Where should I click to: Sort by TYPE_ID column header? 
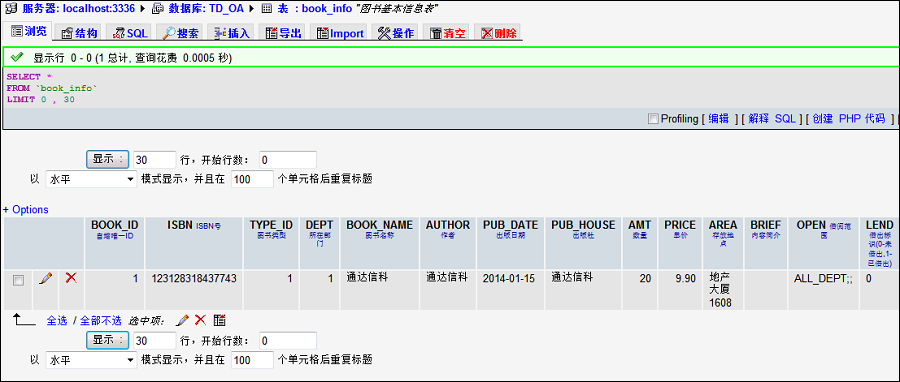(x=271, y=225)
